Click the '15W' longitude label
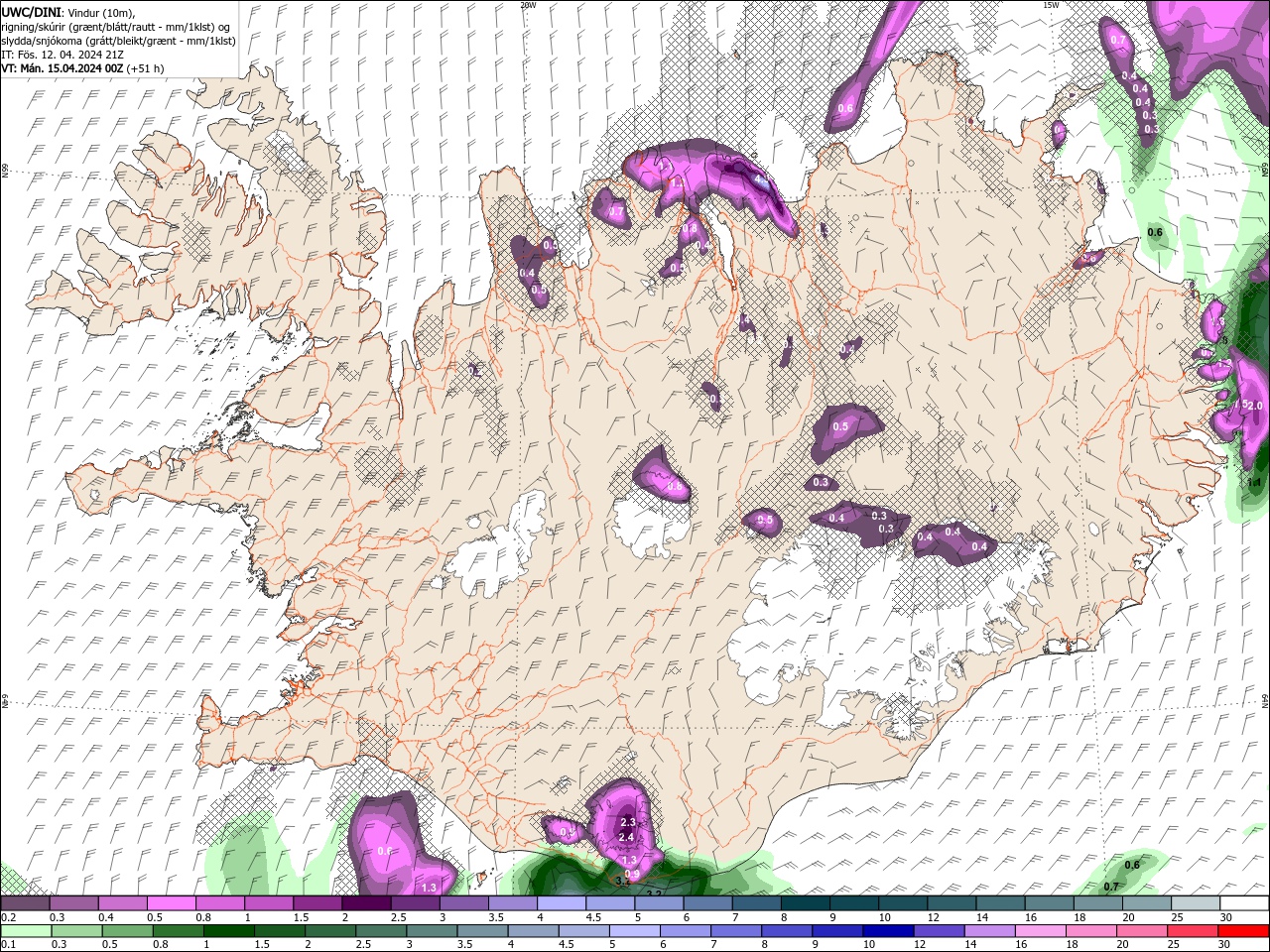Image resolution: width=1270 pixels, height=952 pixels. click(x=1051, y=5)
